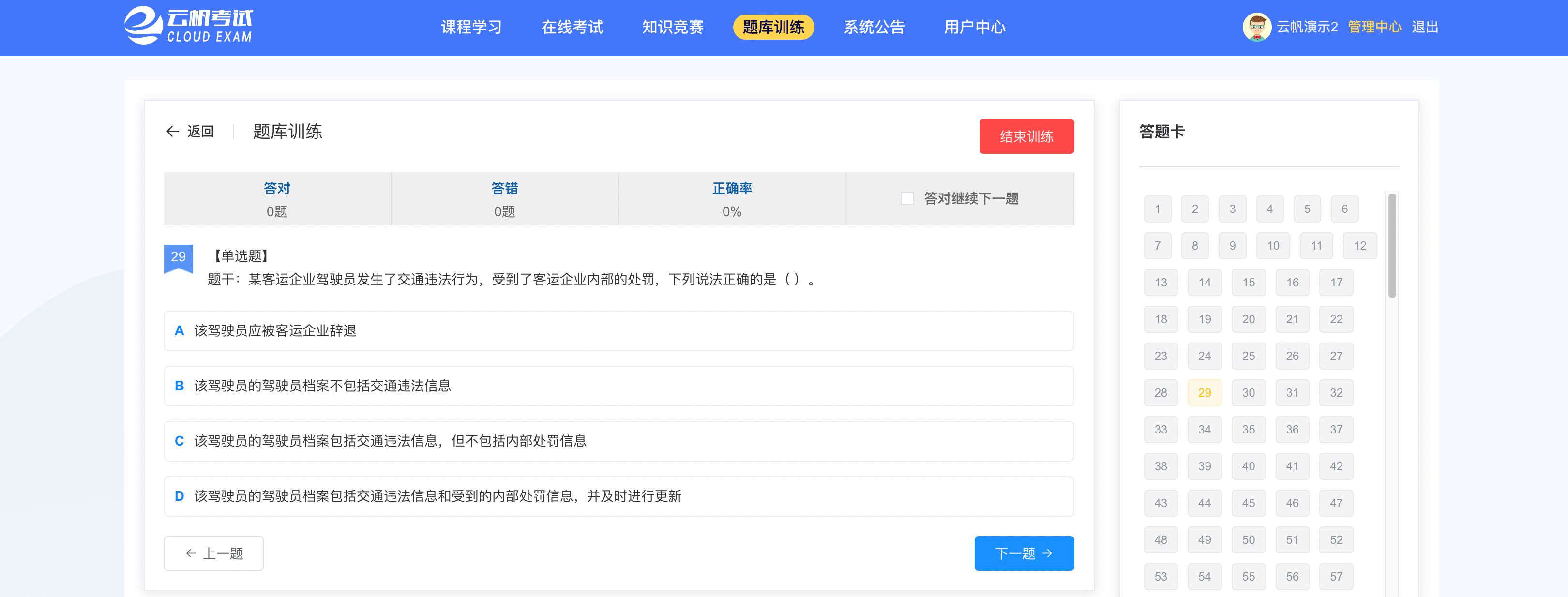Viewport: 1568px width, 597px height.
Task: Jump to question 6 on the answer card
Action: point(1344,209)
